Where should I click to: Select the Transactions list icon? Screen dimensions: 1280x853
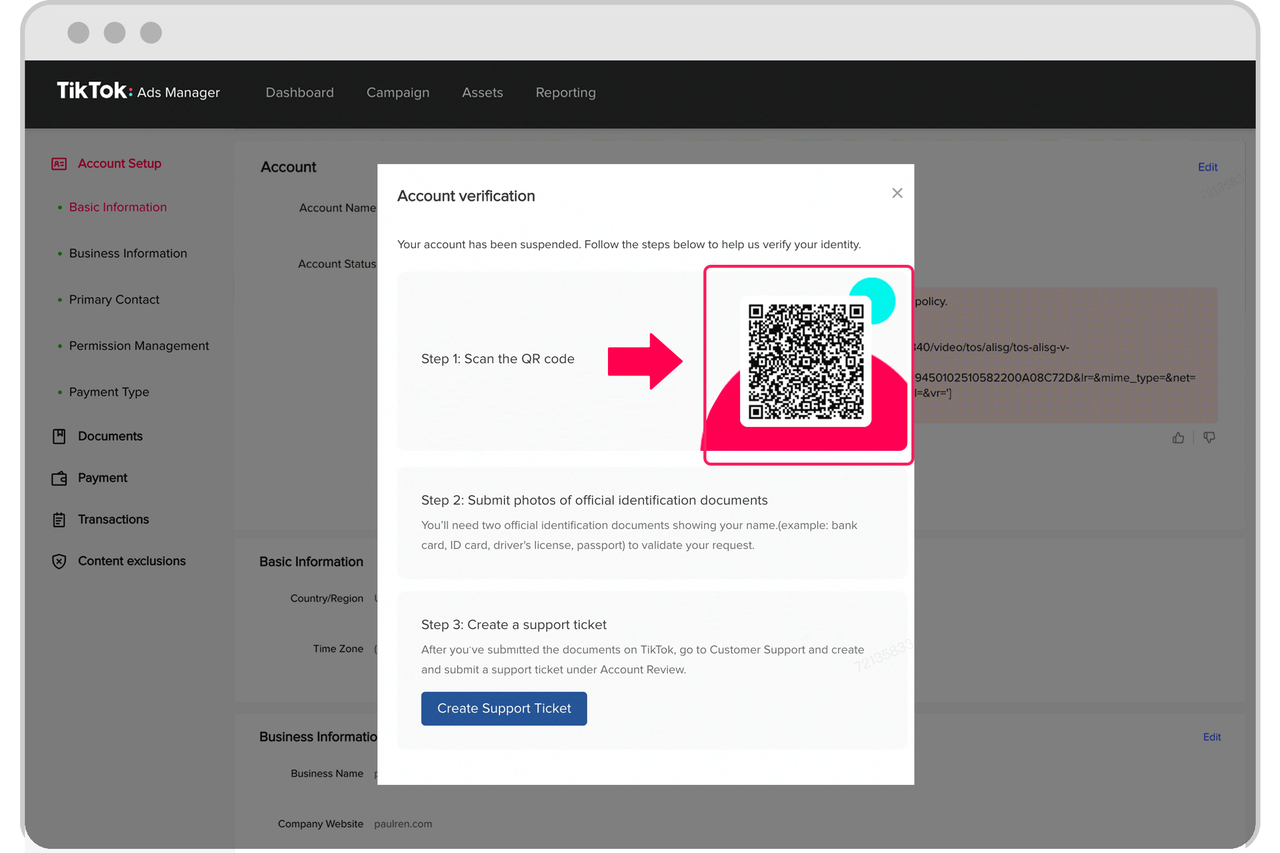[x=59, y=519]
